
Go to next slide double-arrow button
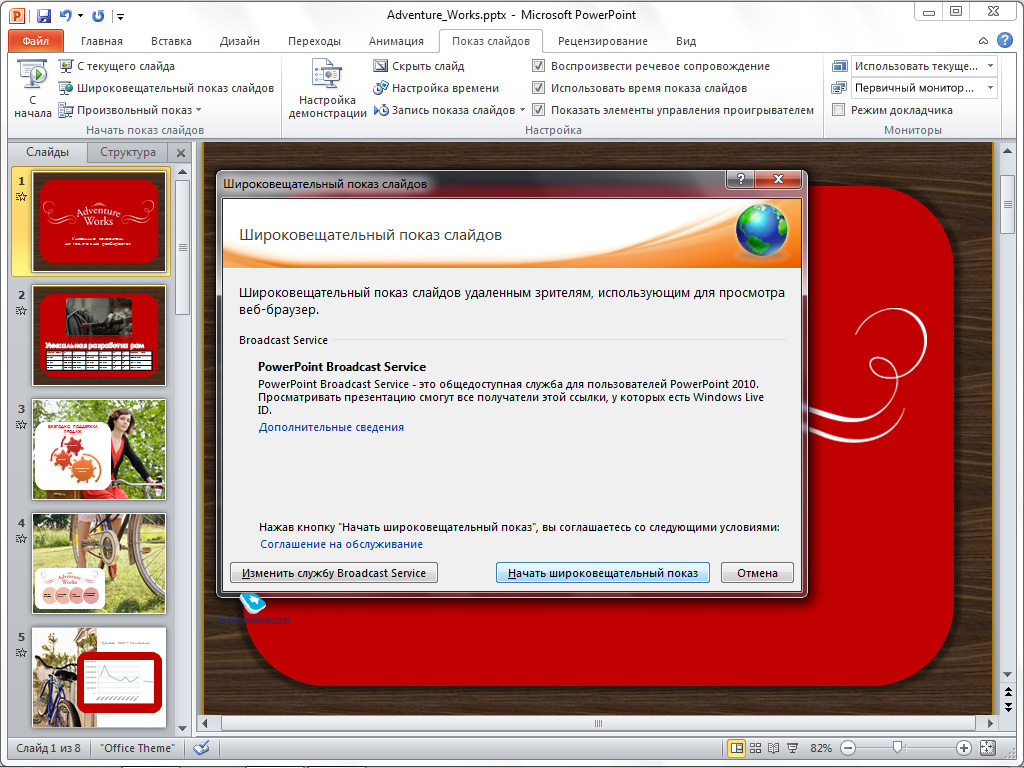(x=1008, y=707)
